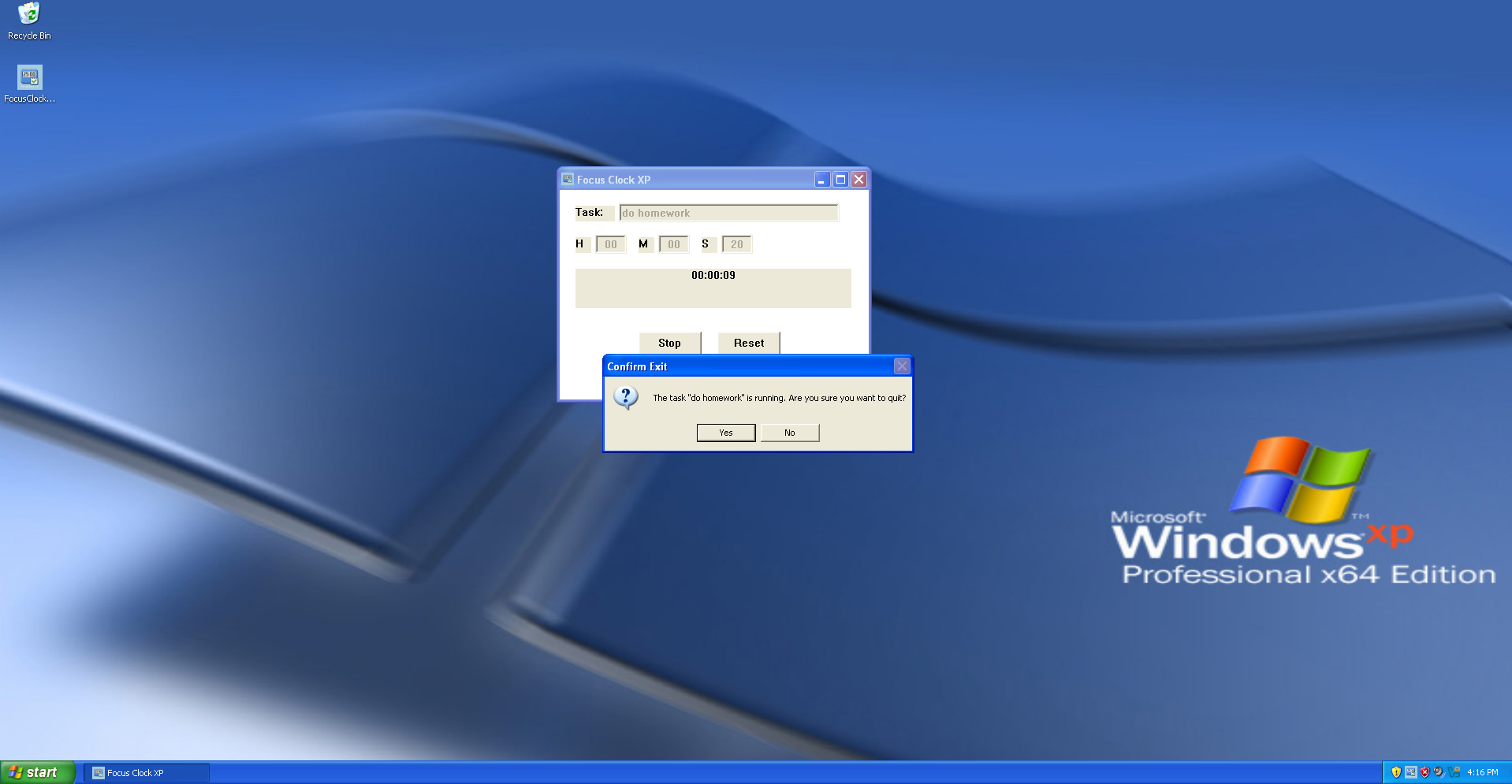Viewport: 1512px width, 784px height.
Task: Choose No in Confirm Exit dialog
Action: coord(790,433)
